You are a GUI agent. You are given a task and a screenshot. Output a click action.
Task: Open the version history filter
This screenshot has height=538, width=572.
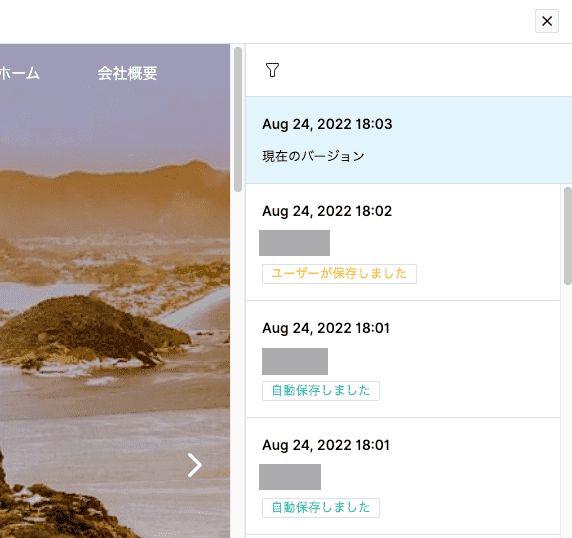pos(272,70)
